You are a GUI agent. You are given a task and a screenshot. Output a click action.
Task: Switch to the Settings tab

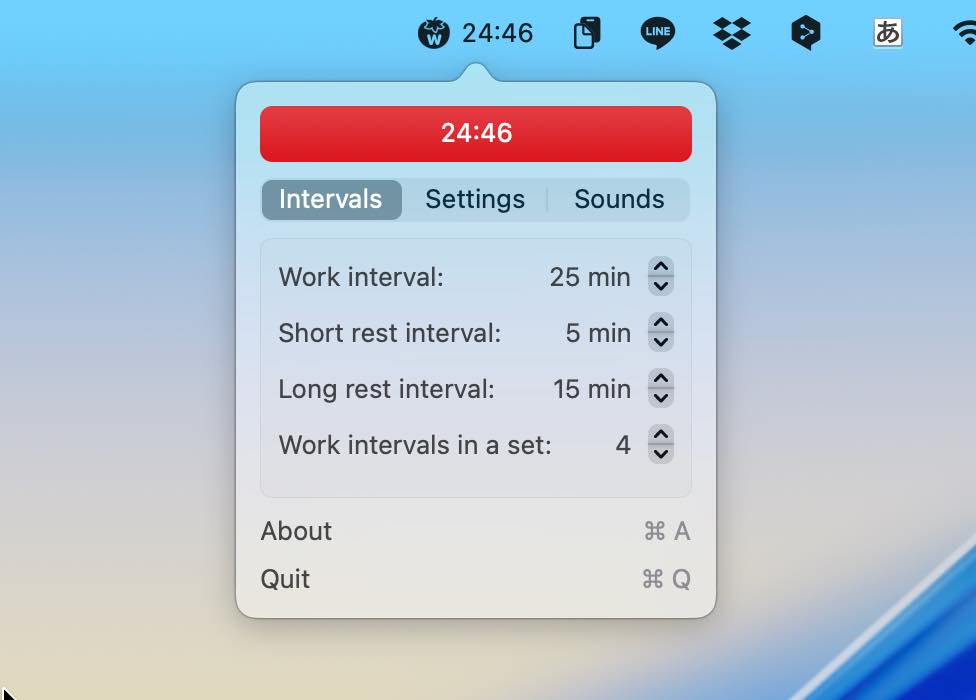pos(475,199)
